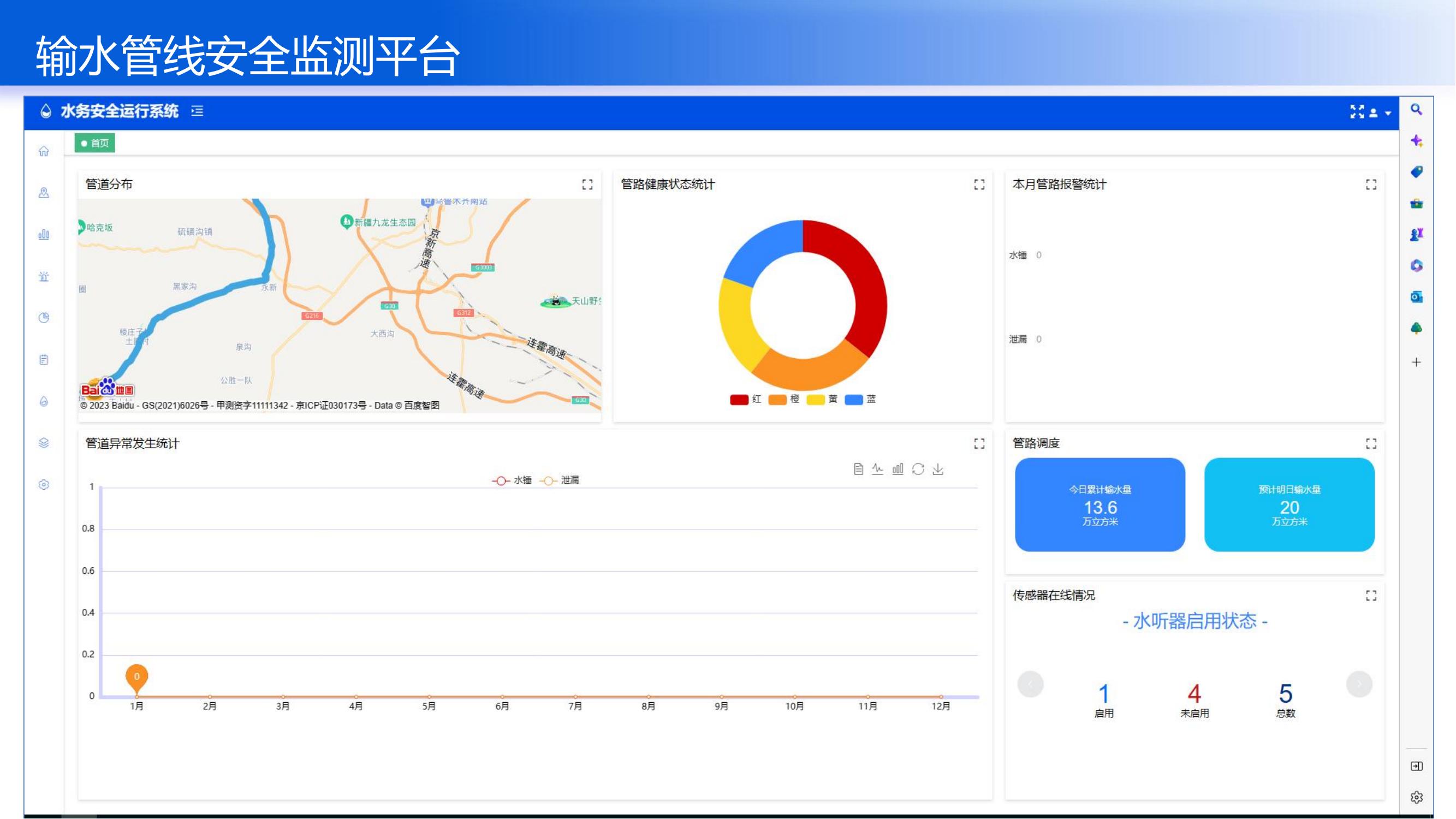The height and width of the screenshot is (819, 1456).
Task: Toggle 红 segment in health legend
Action: 745,400
